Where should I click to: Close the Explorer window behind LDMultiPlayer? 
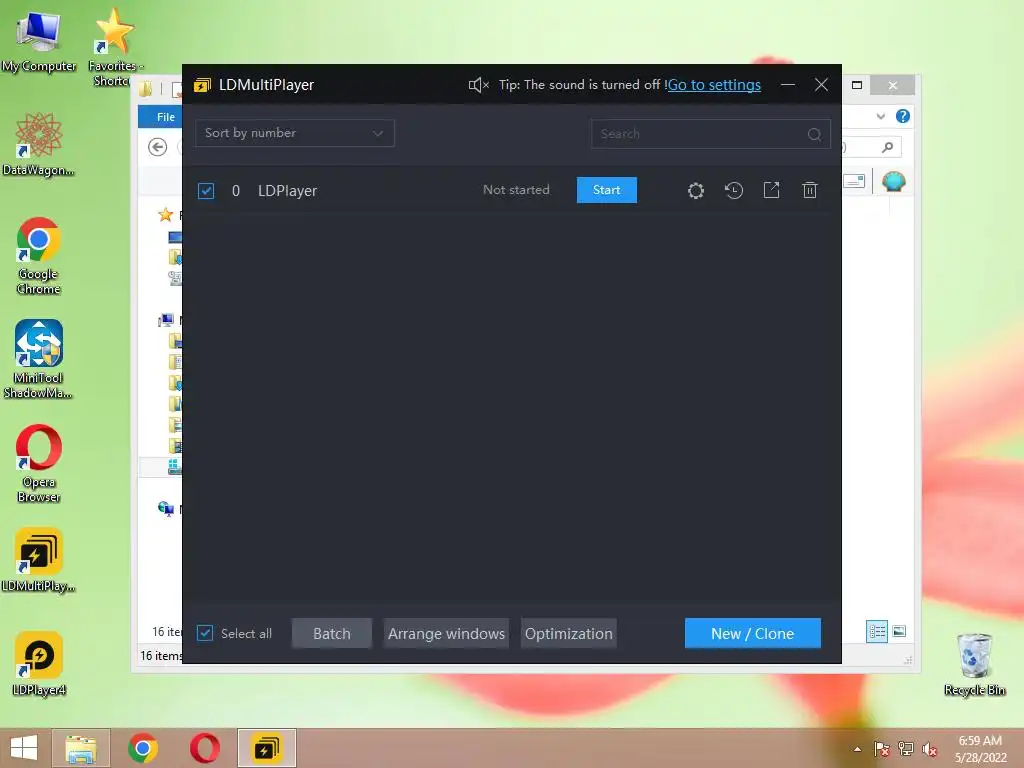(893, 86)
